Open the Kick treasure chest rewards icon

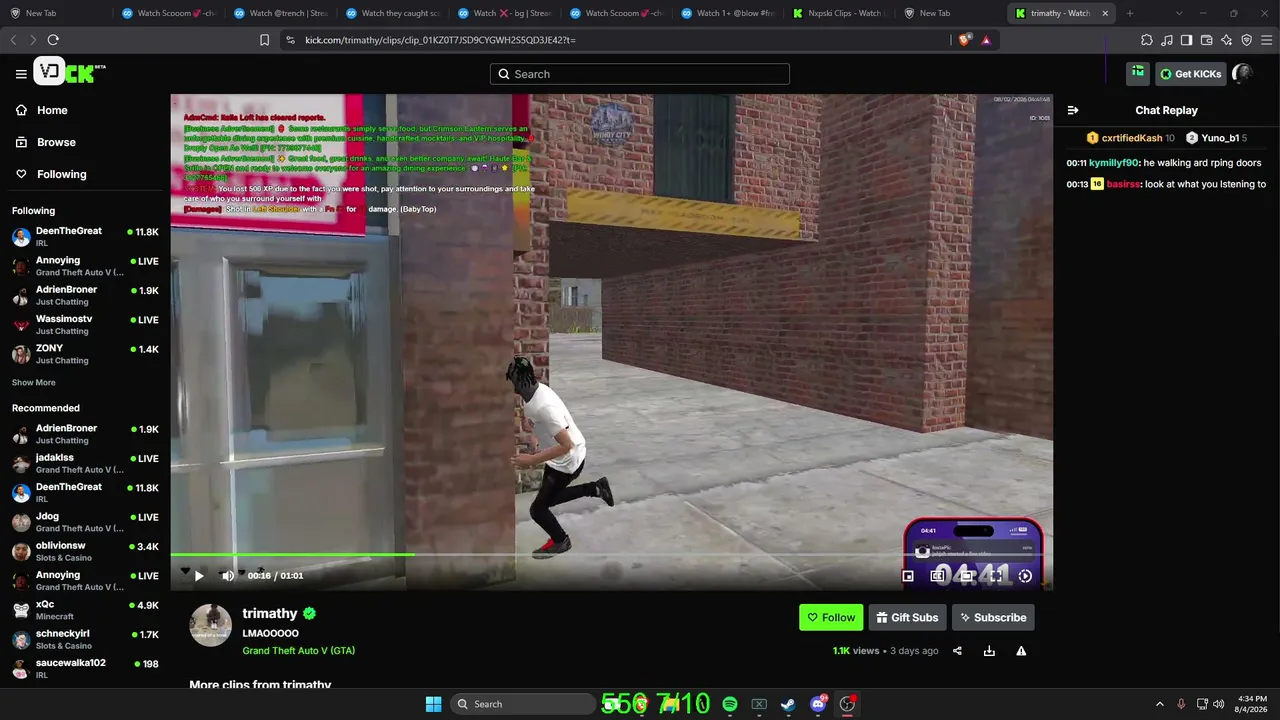coord(1138,73)
